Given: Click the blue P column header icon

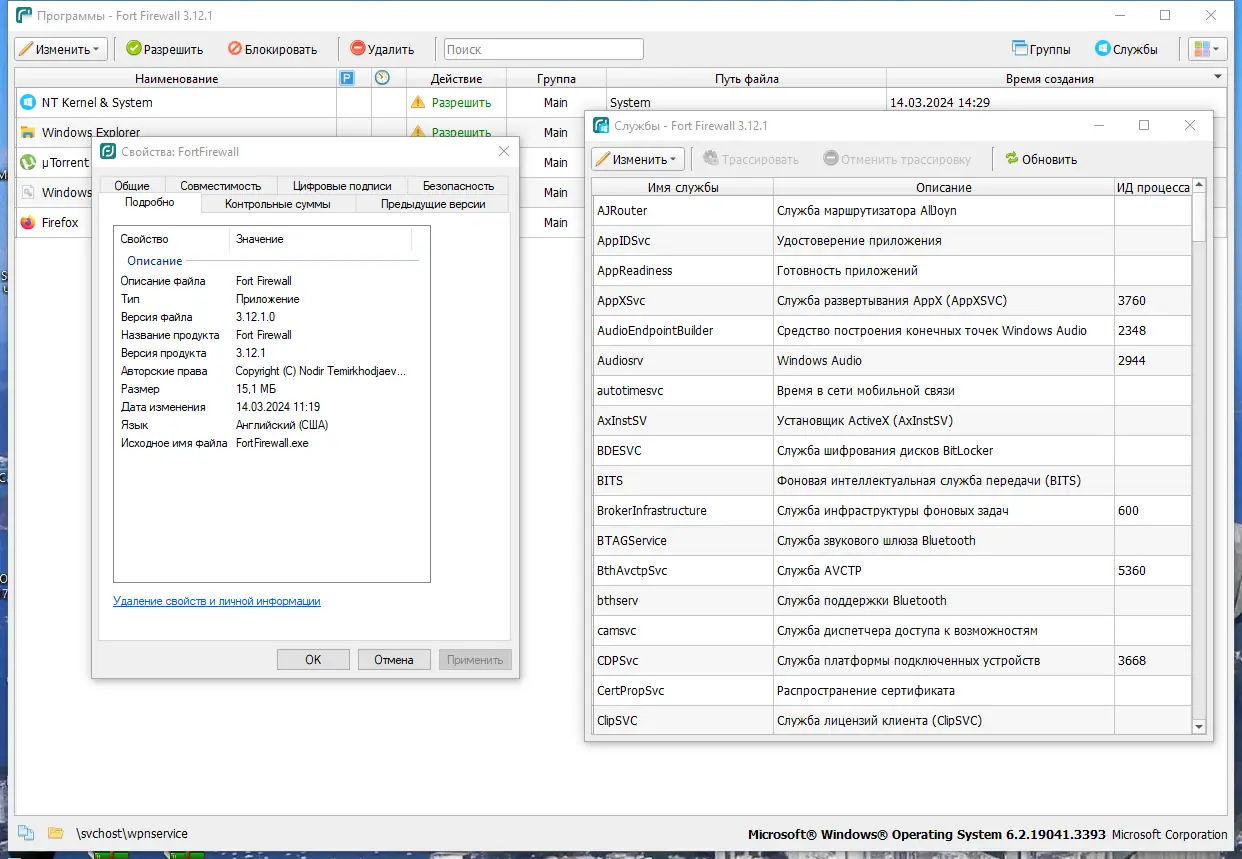Looking at the screenshot, I should (x=345, y=78).
